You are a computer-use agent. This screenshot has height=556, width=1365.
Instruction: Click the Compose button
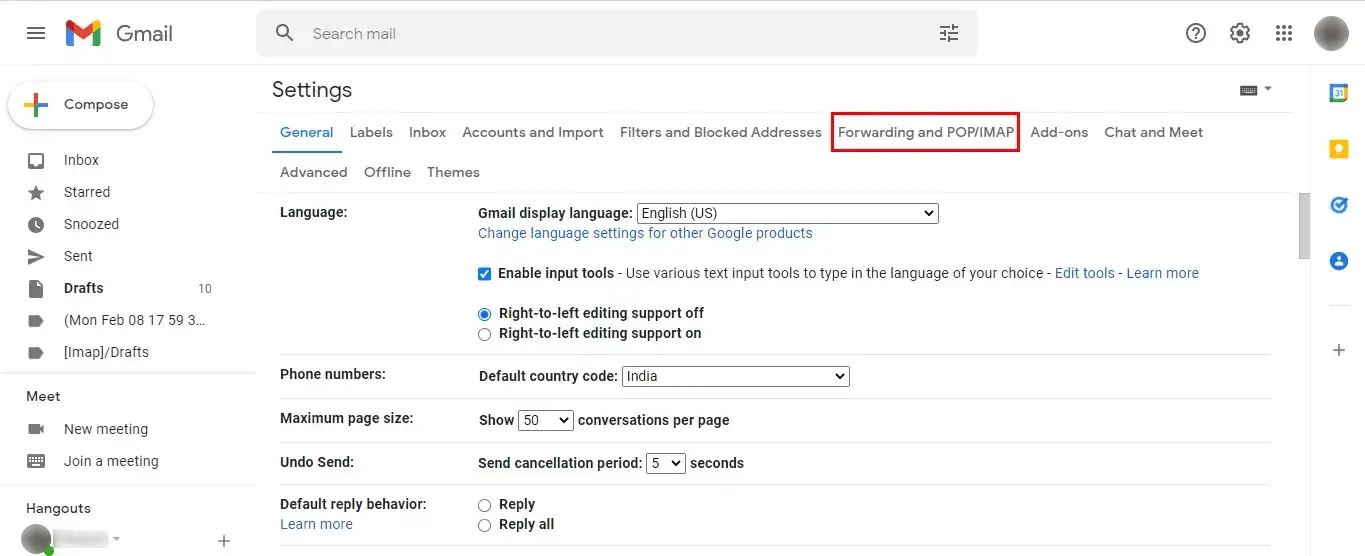pyautogui.click(x=81, y=105)
